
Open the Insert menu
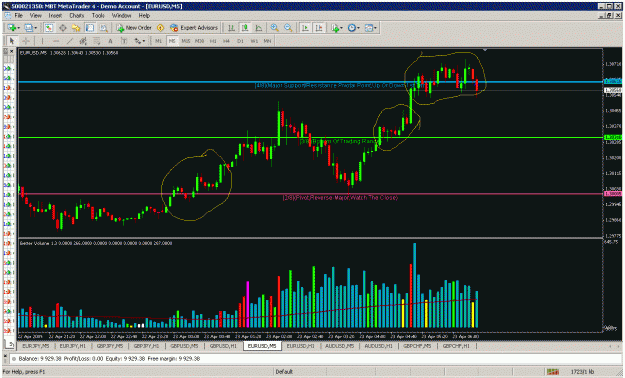55,16
